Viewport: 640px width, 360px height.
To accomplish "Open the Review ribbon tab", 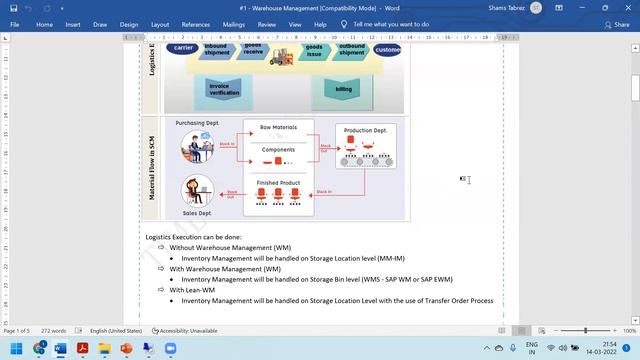I will click(267, 24).
